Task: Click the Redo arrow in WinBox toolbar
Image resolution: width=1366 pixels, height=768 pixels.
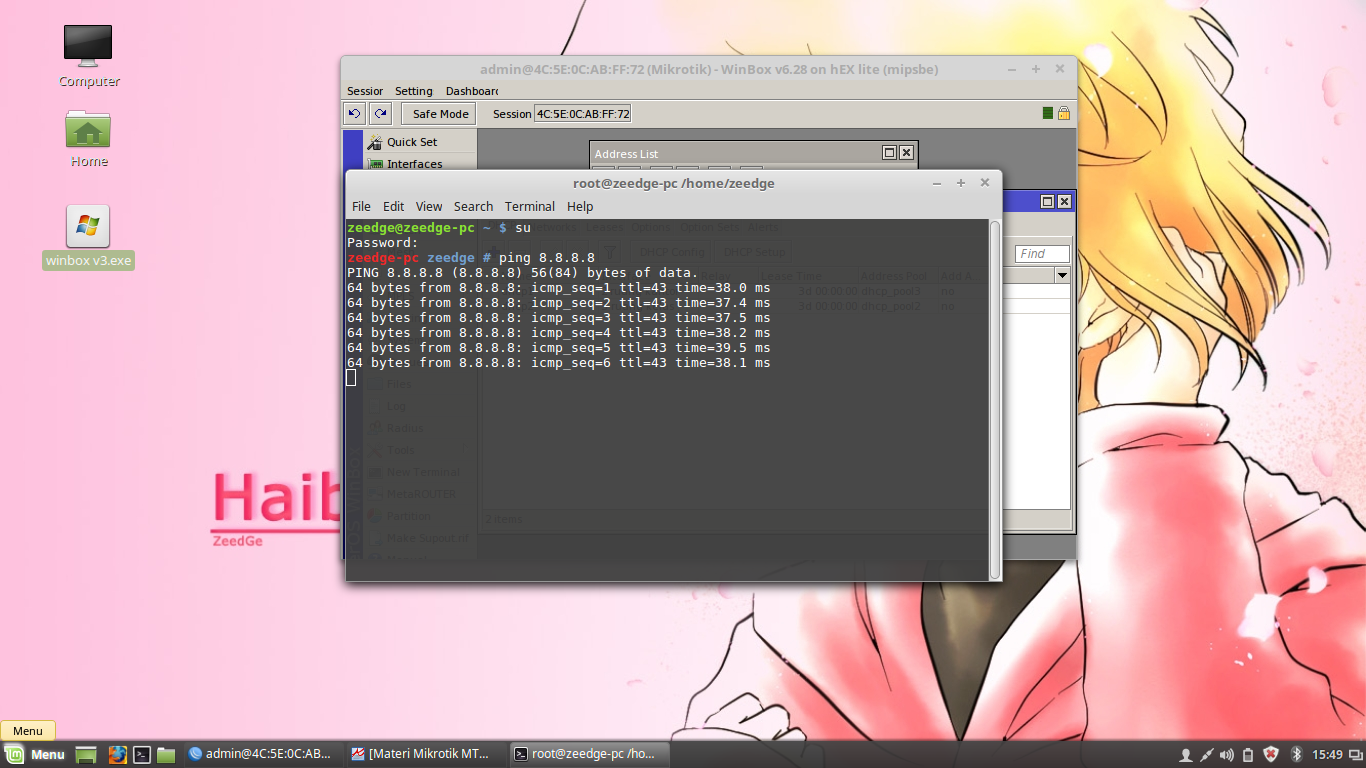Action: 380,113
